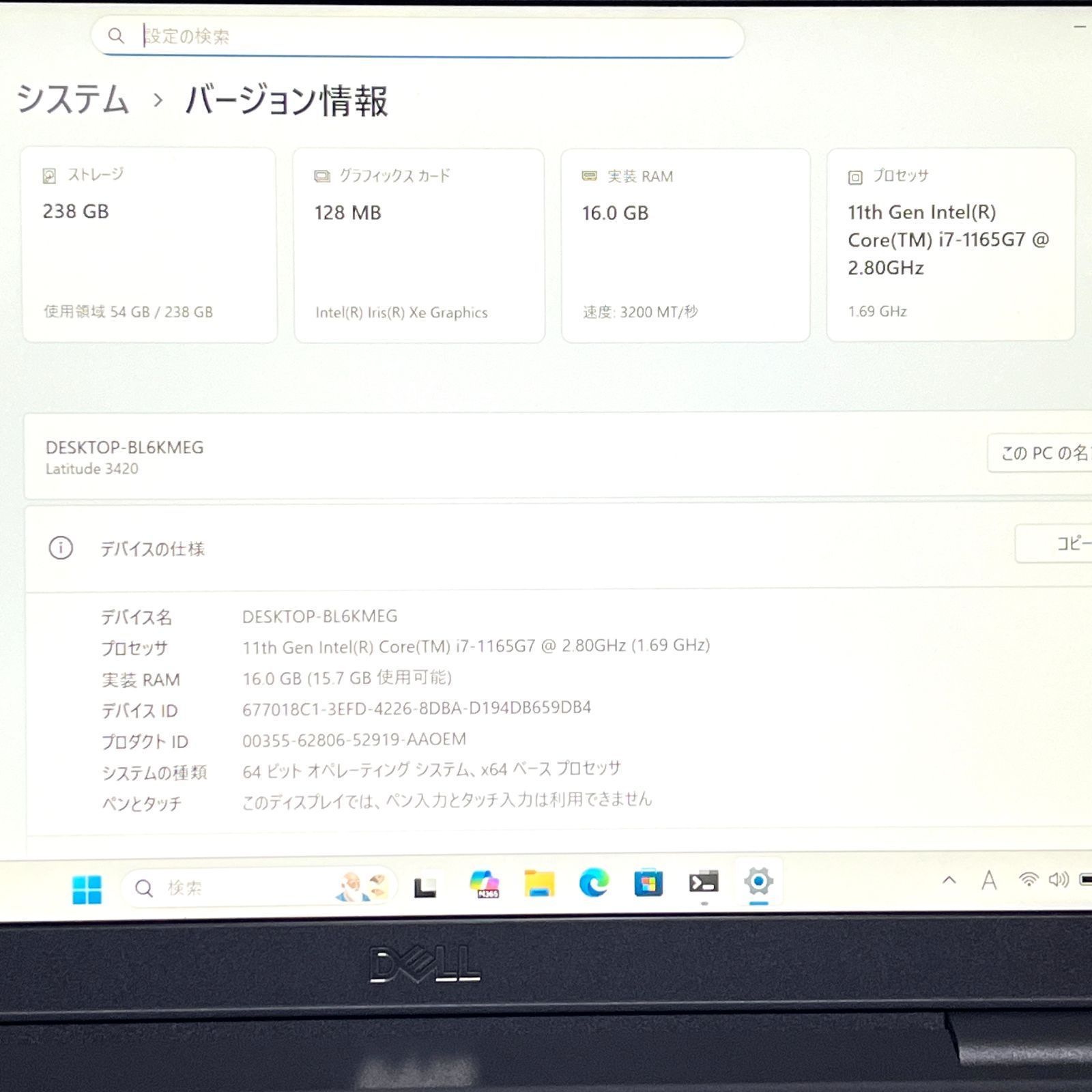Click the info icon beside デバイスの仕様
The height and width of the screenshot is (1092, 1092).
tap(61, 547)
